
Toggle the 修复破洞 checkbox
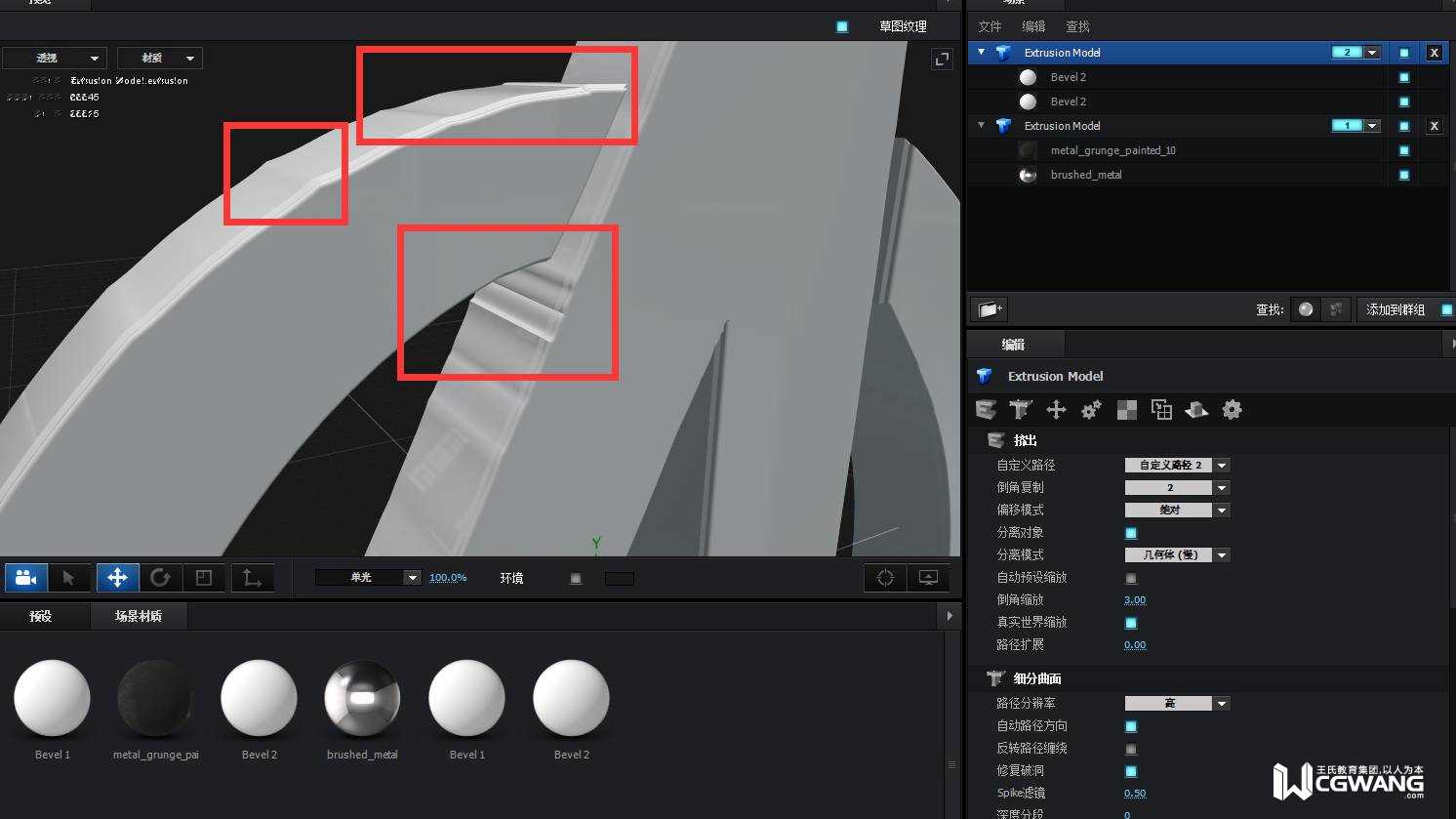tap(1131, 771)
